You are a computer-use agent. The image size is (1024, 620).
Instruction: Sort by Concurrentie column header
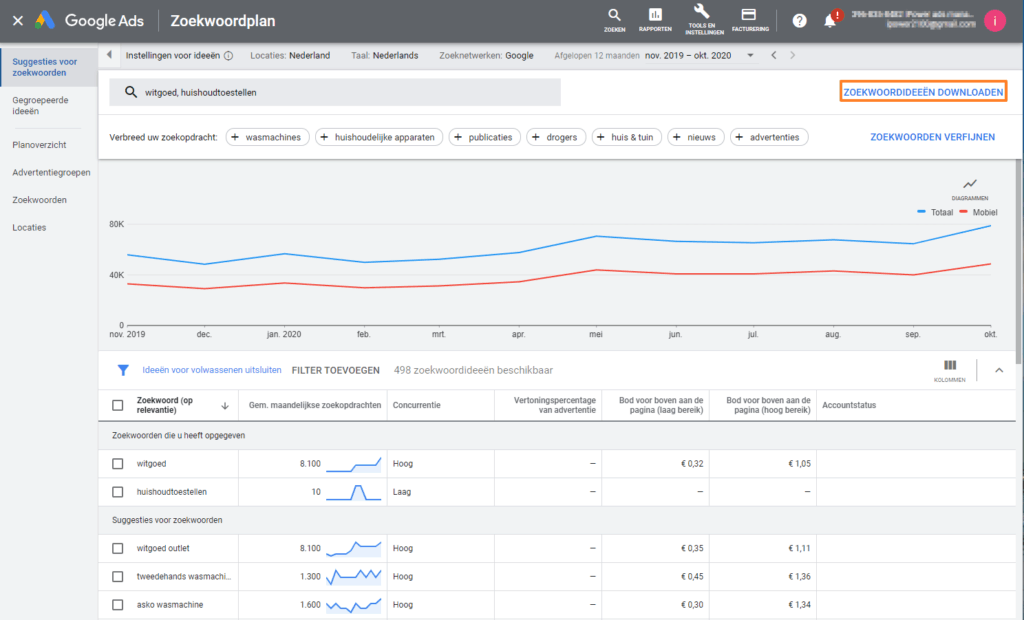pyautogui.click(x=417, y=405)
